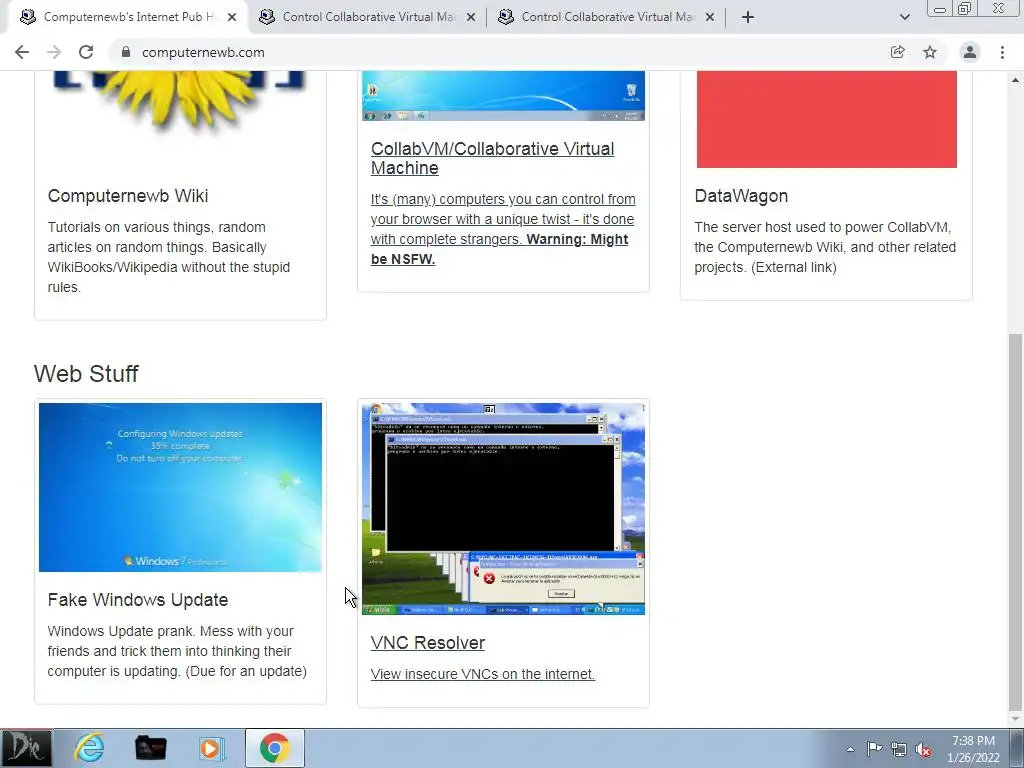This screenshot has width=1024, height=768.
Task: Open the Fake Windows Update card title
Action: tap(138, 600)
